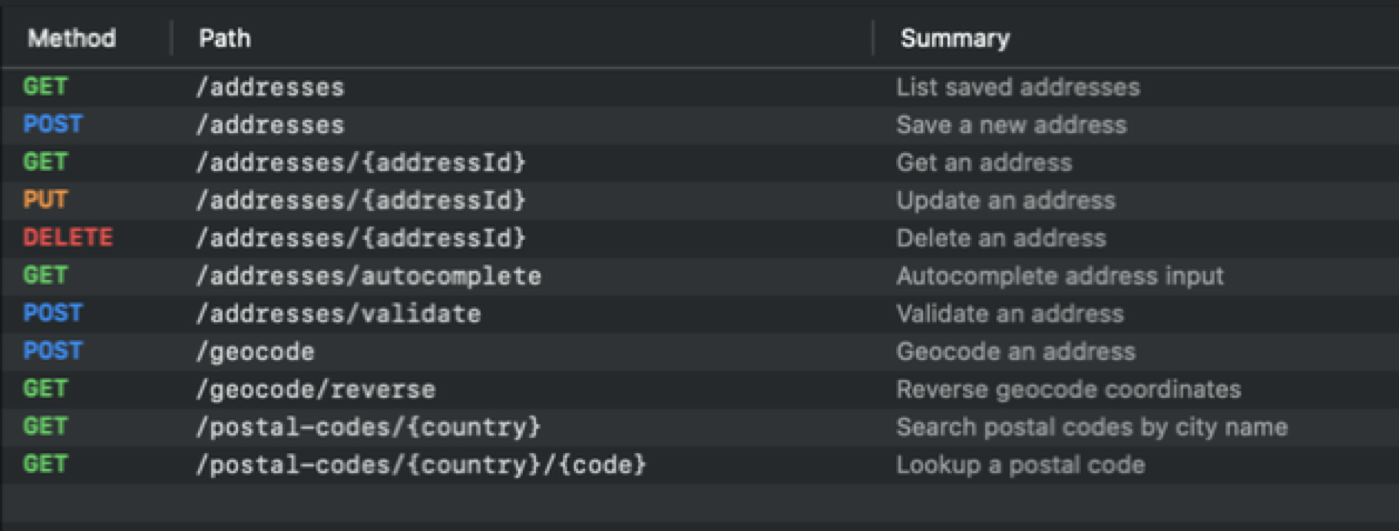The height and width of the screenshot is (531, 1399).
Task: Click 'Reverse geocode coordinates' summary
Action: pos(1068,390)
